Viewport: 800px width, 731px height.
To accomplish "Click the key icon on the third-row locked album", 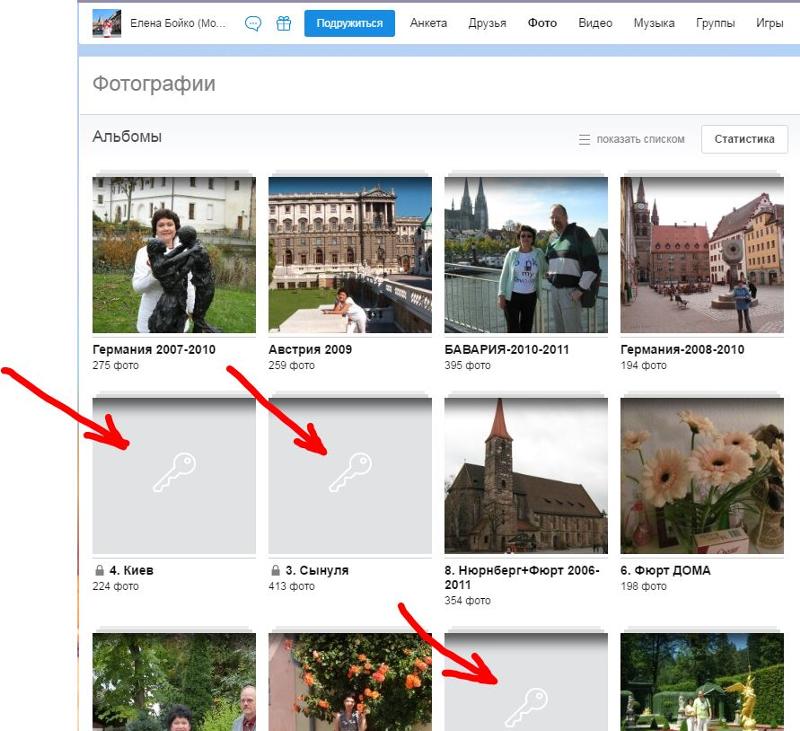I will tap(526, 706).
